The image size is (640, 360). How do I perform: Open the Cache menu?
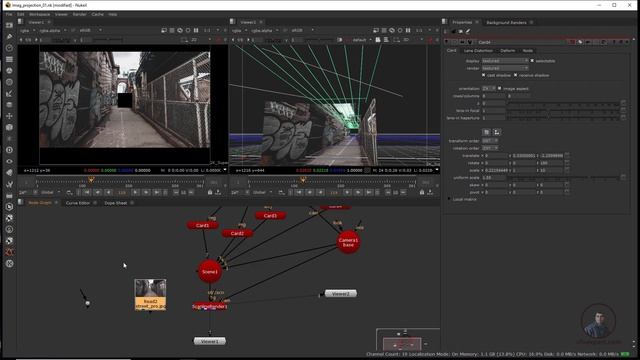(x=98, y=14)
